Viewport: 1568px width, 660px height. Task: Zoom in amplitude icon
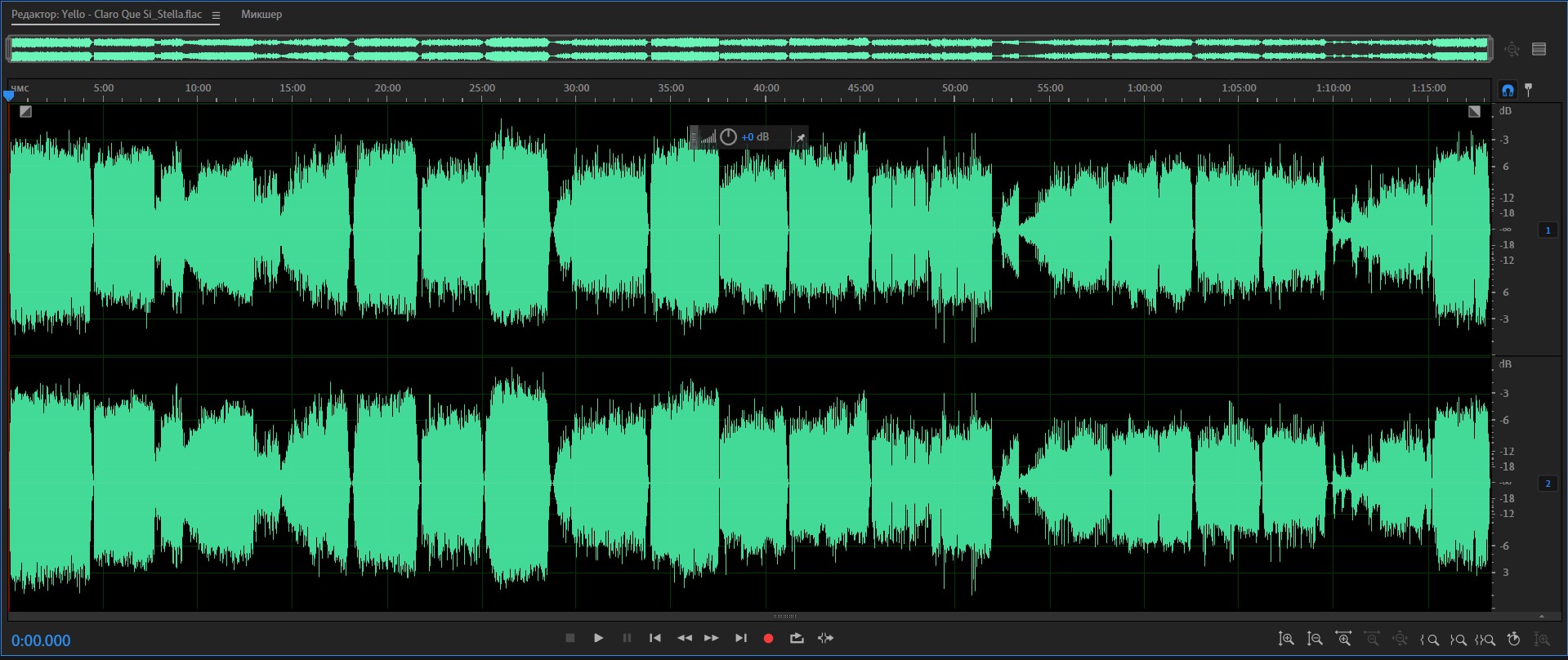[1286, 639]
